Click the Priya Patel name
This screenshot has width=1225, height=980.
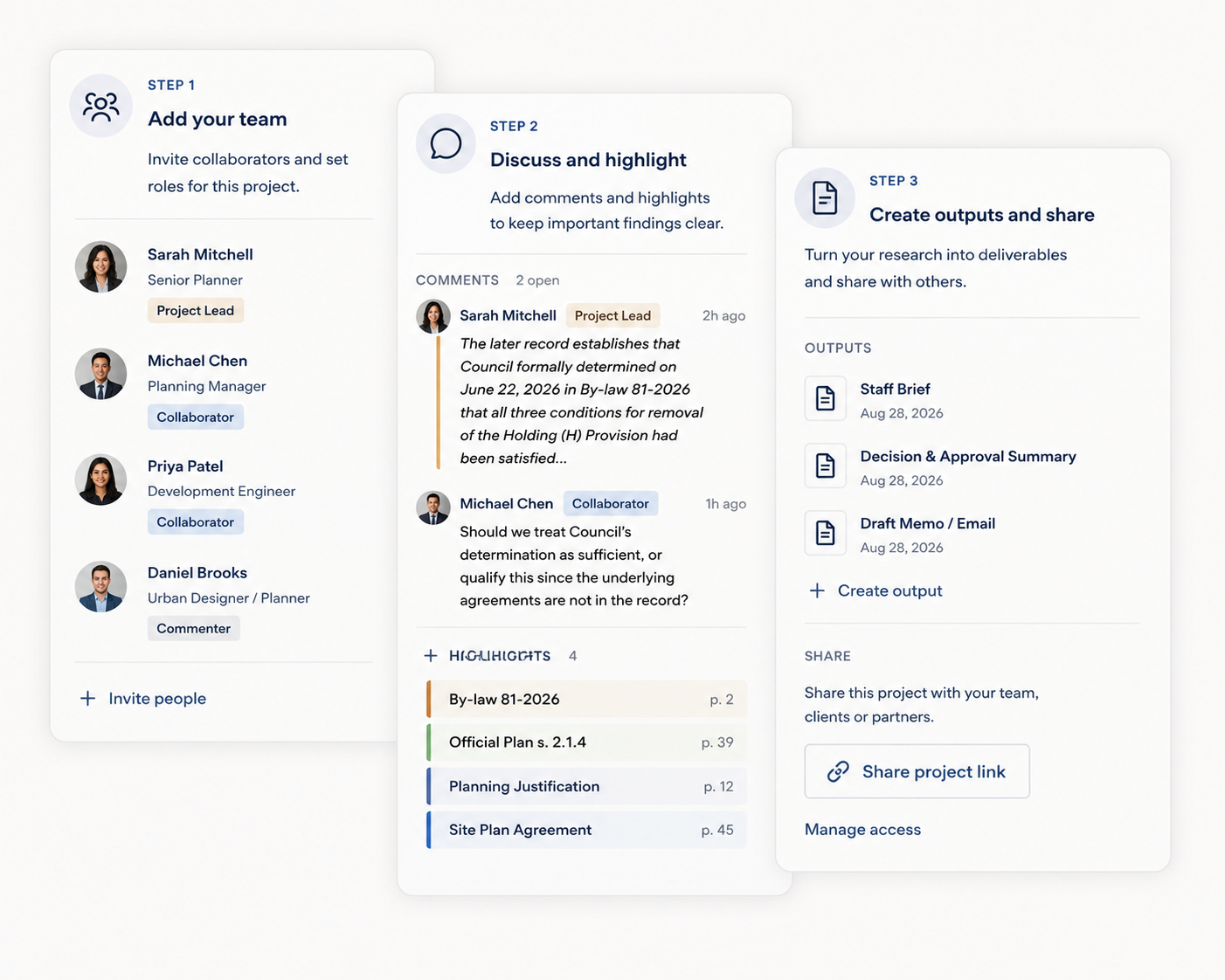pos(185,466)
